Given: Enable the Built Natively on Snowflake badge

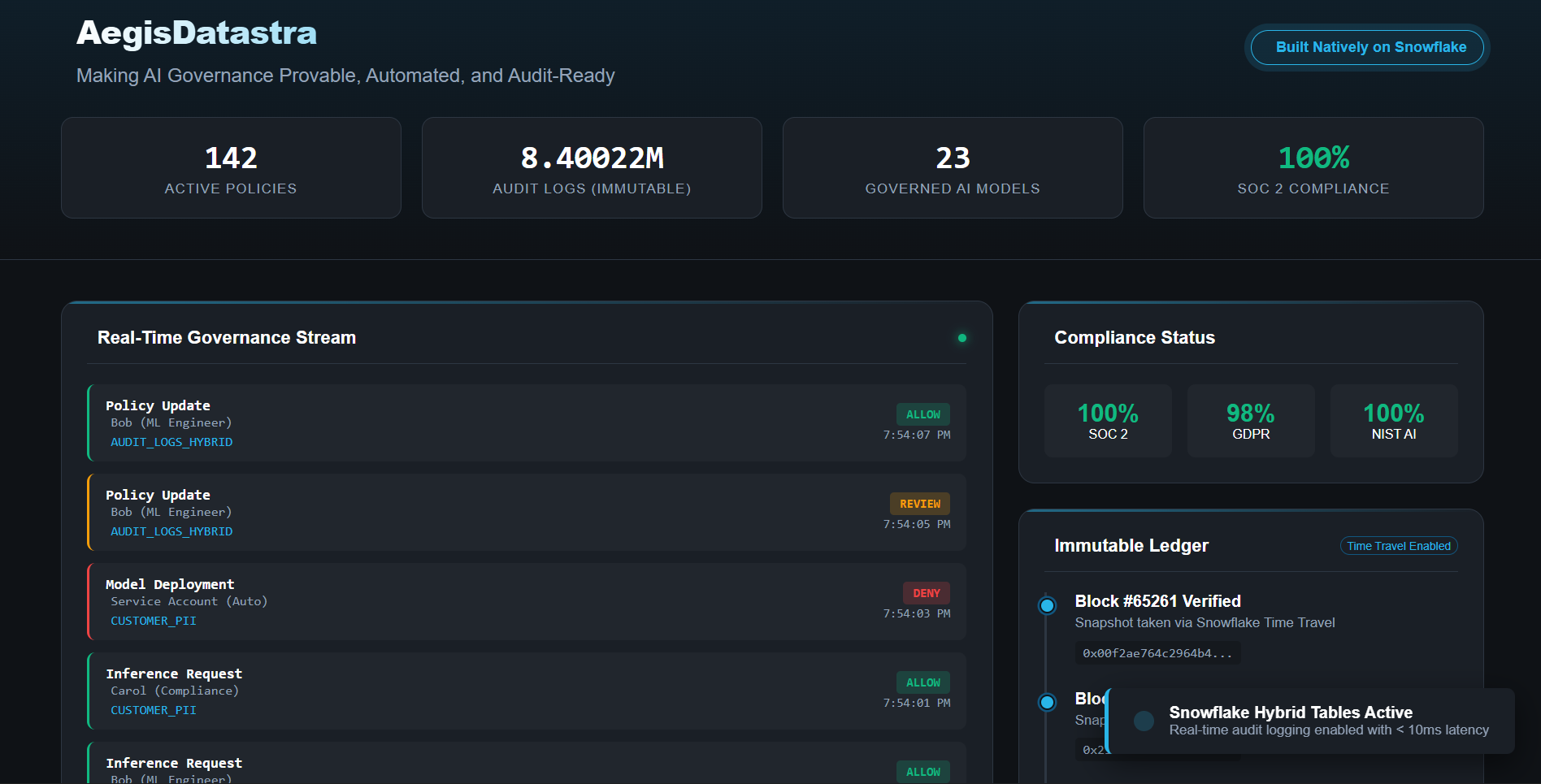Looking at the screenshot, I should pos(1366,47).
